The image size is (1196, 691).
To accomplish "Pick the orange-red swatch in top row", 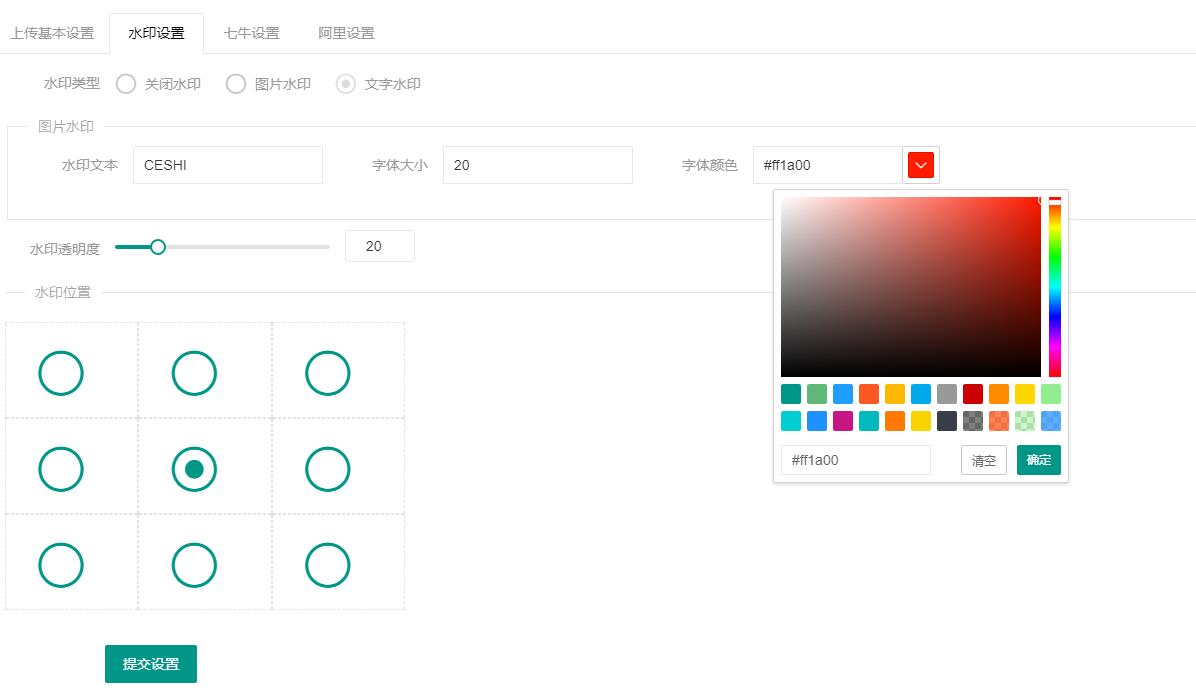I will pyautogui.click(x=869, y=394).
